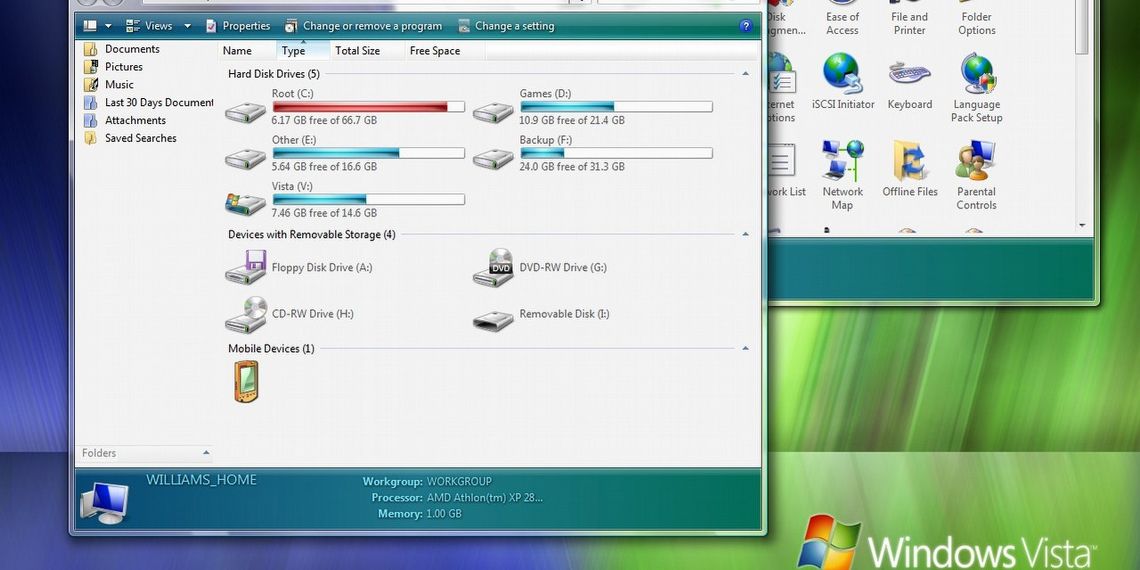Click Change a setting button
The image size is (1140, 570).
click(x=507, y=25)
